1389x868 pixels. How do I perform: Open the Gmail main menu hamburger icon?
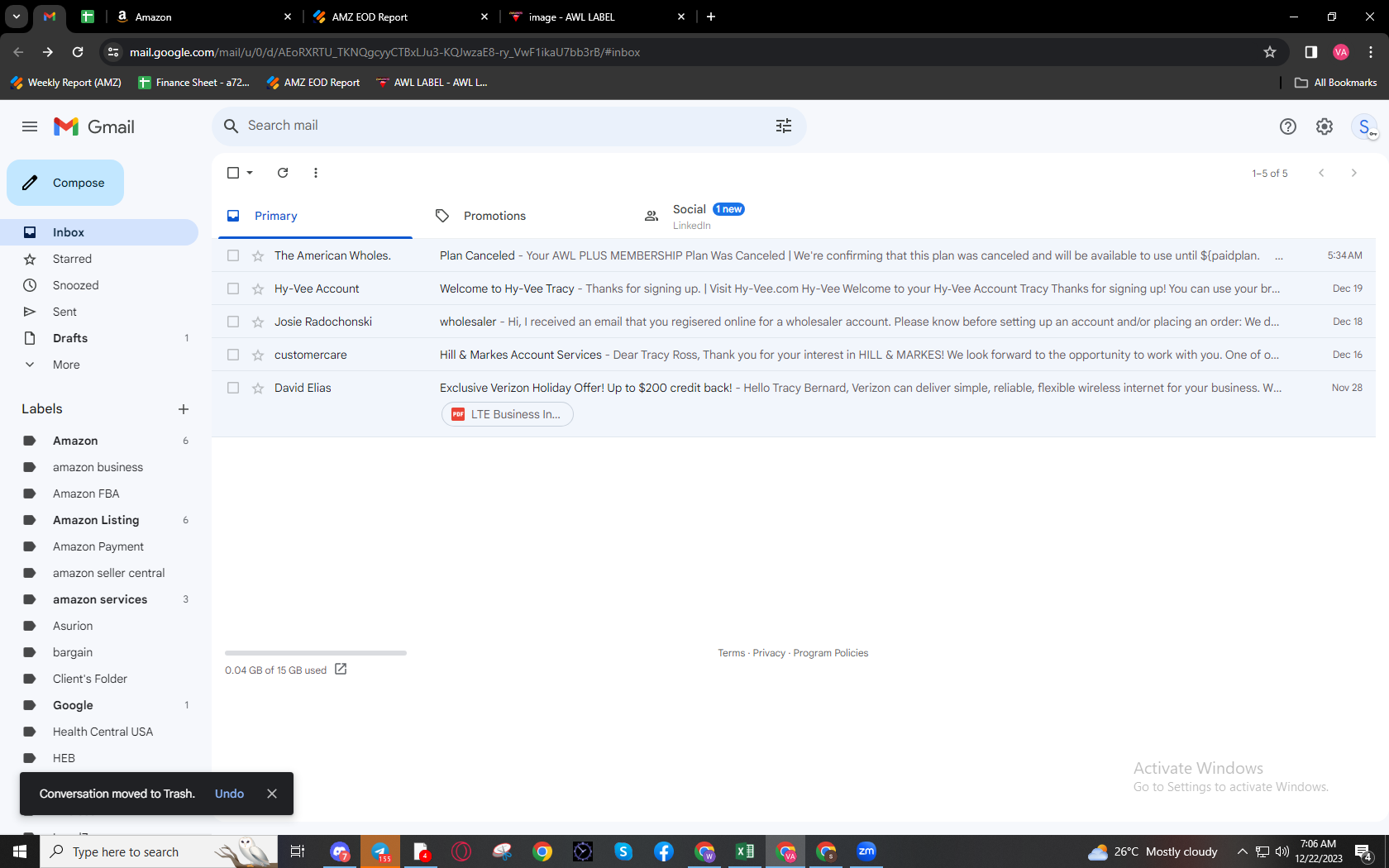click(x=30, y=126)
